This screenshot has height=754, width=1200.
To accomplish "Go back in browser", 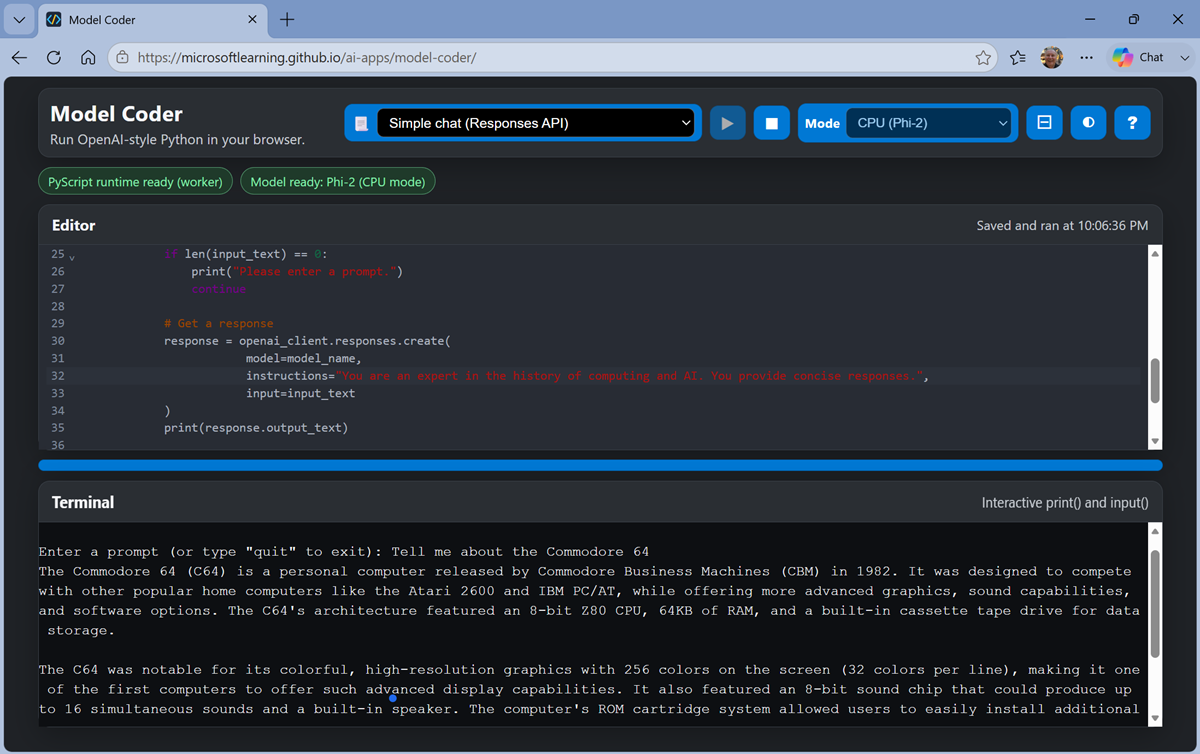I will (x=19, y=57).
